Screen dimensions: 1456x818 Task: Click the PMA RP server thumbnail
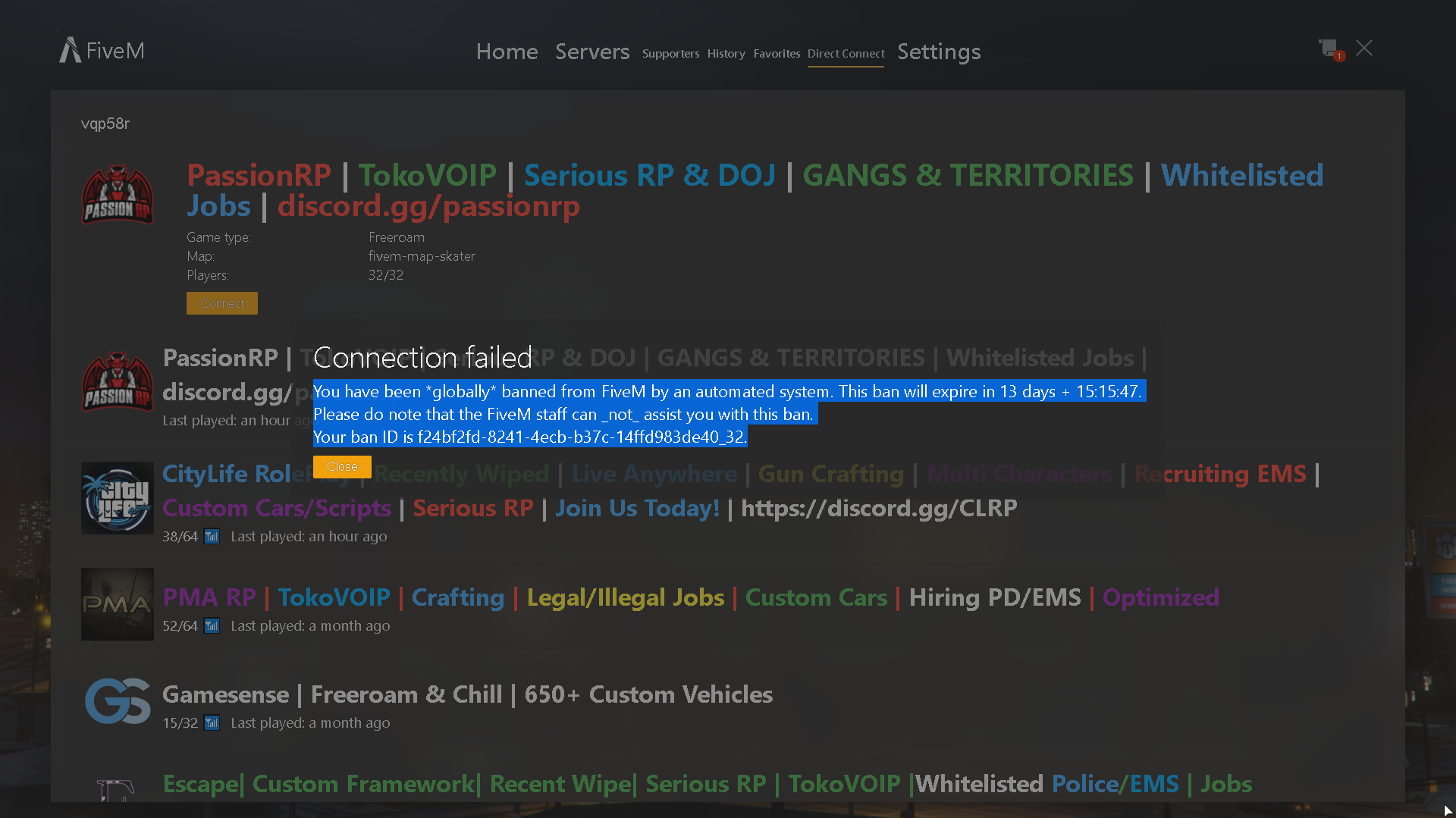(118, 604)
